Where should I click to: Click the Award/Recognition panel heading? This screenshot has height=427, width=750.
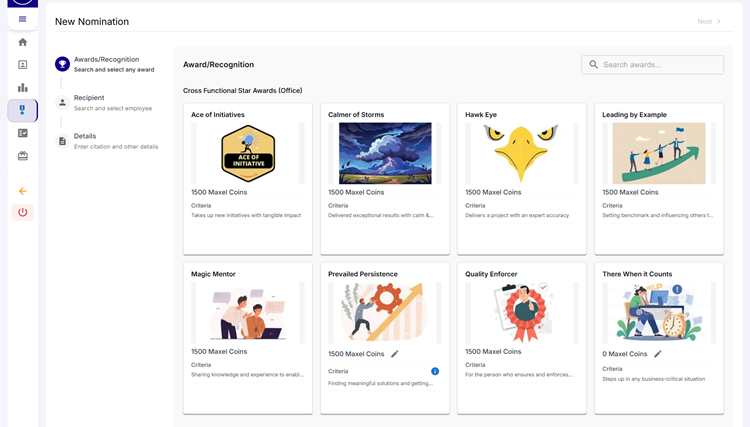[x=218, y=65]
